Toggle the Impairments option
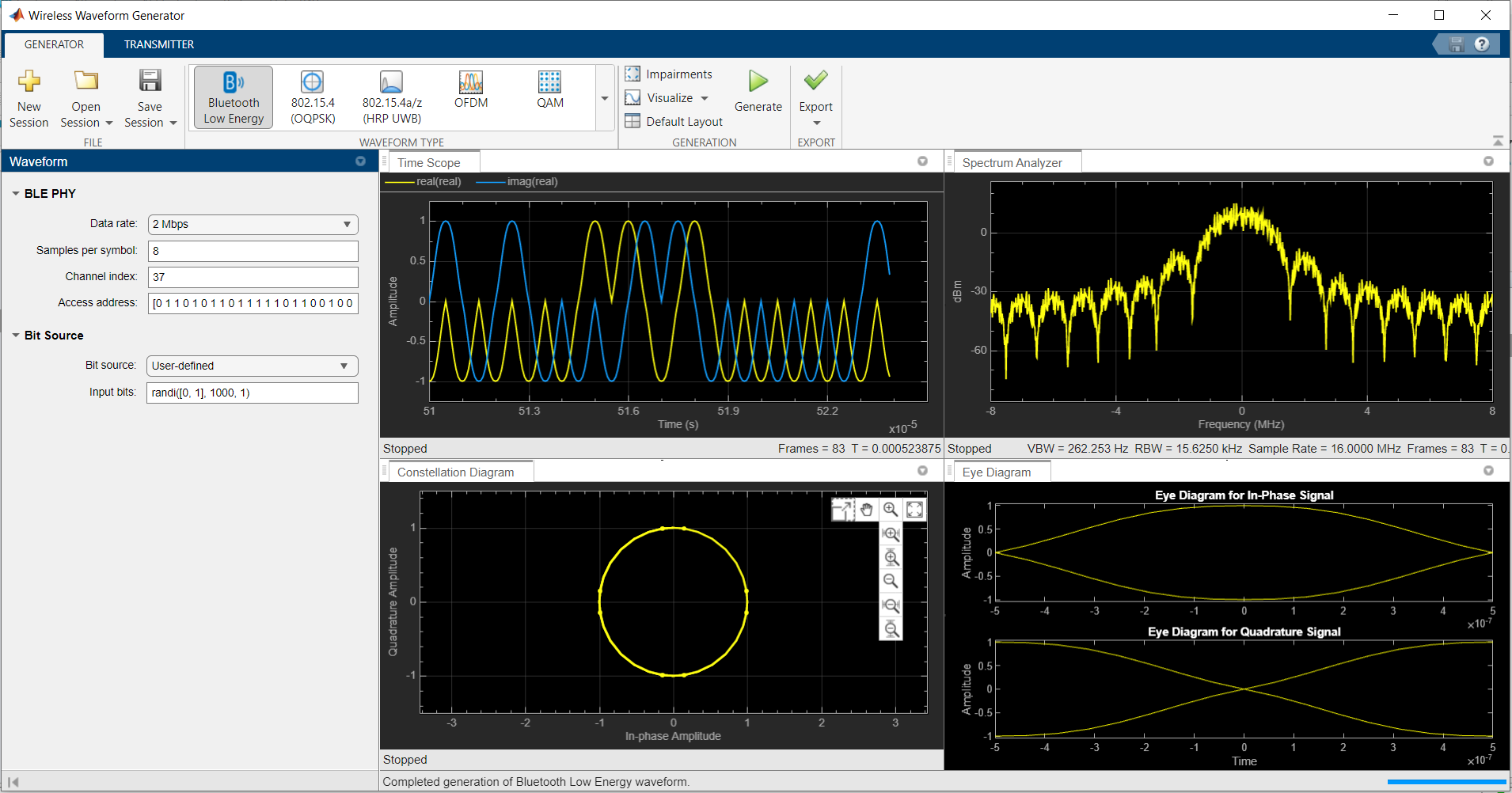 [668, 74]
